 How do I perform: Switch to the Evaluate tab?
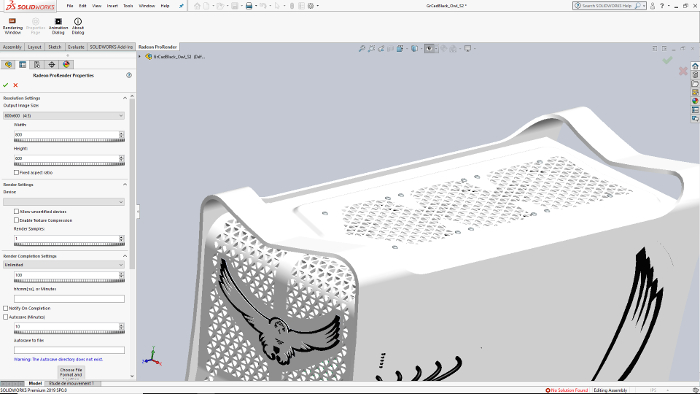pos(76,47)
